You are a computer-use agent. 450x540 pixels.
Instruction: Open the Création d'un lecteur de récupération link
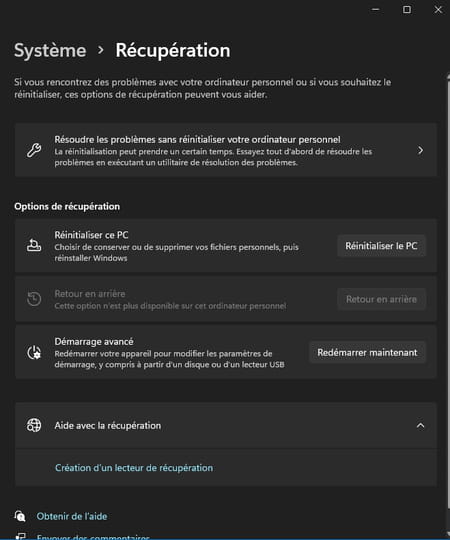134,468
